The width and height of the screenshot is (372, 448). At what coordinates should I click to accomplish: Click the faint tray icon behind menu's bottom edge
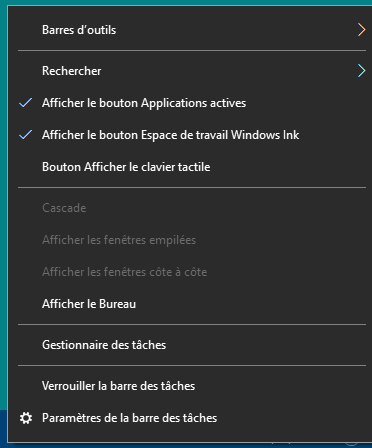click(x=352, y=444)
